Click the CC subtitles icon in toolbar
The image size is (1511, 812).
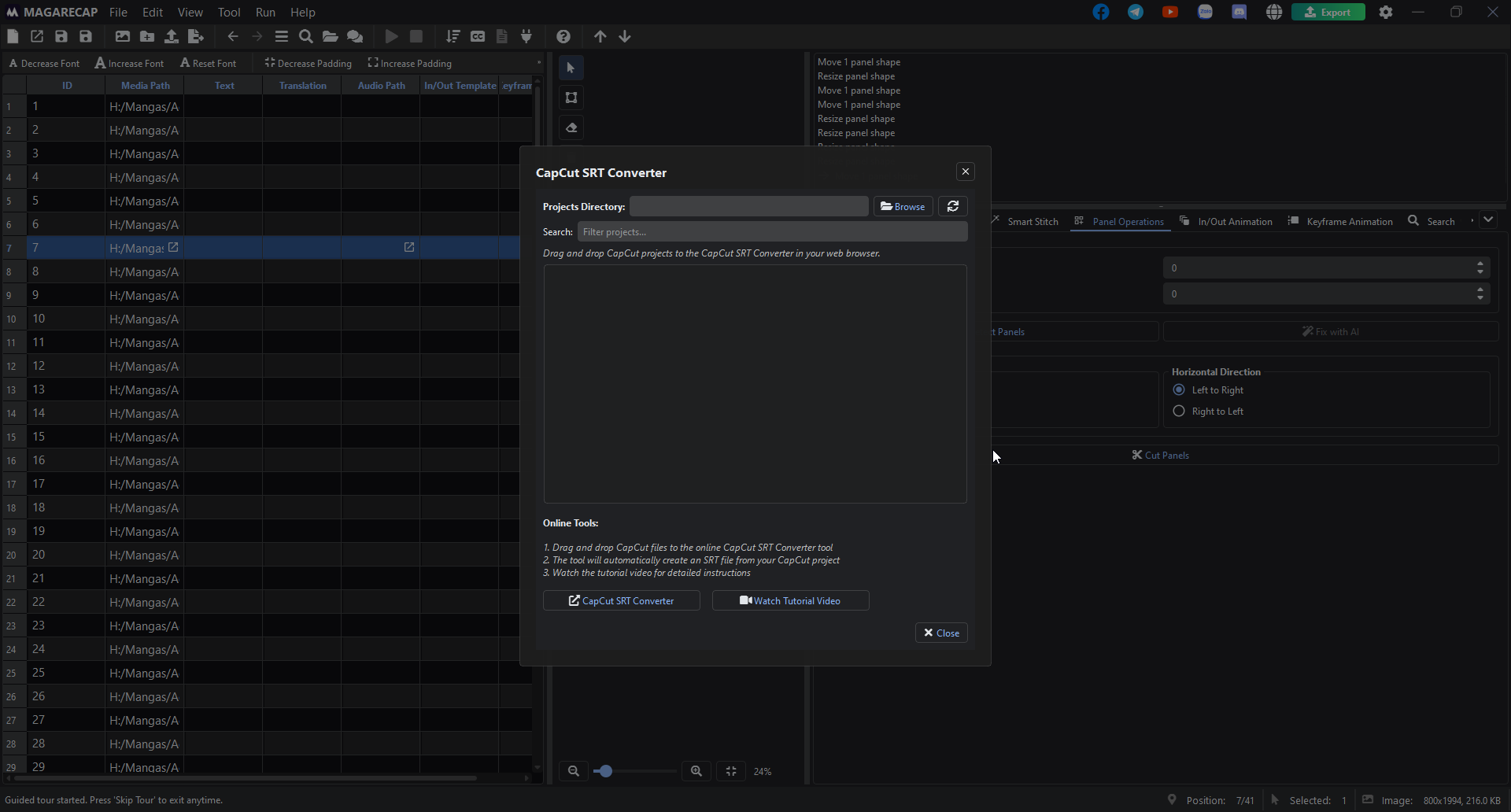point(478,36)
